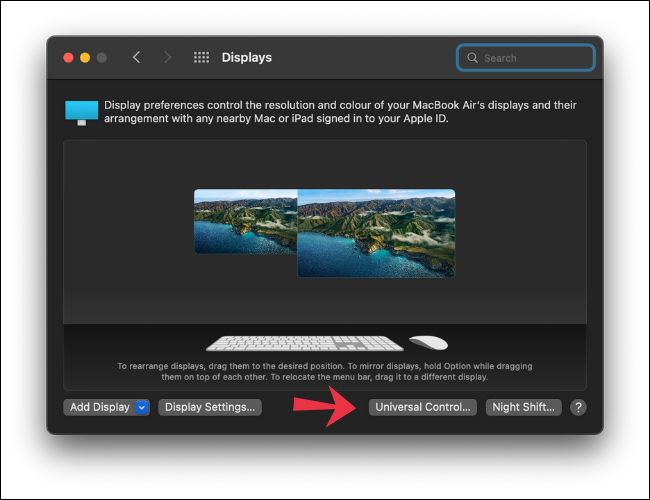The height and width of the screenshot is (500, 650).
Task: Expand the Add Display dropdown arrow
Action: pos(142,408)
